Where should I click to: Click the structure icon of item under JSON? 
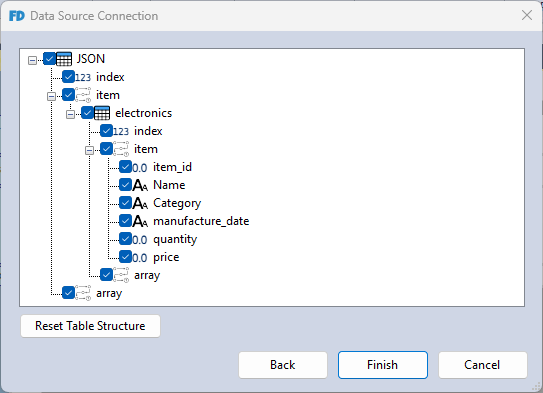(83, 95)
